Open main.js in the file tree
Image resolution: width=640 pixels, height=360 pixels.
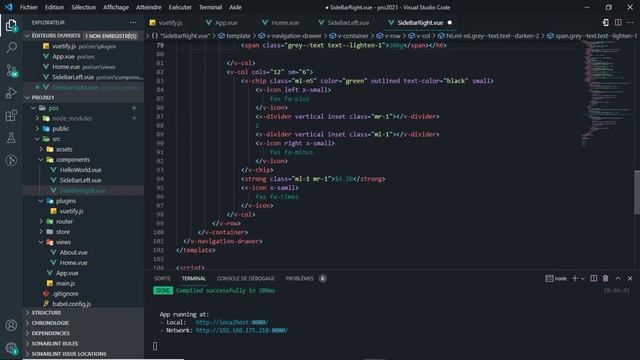tap(84, 283)
